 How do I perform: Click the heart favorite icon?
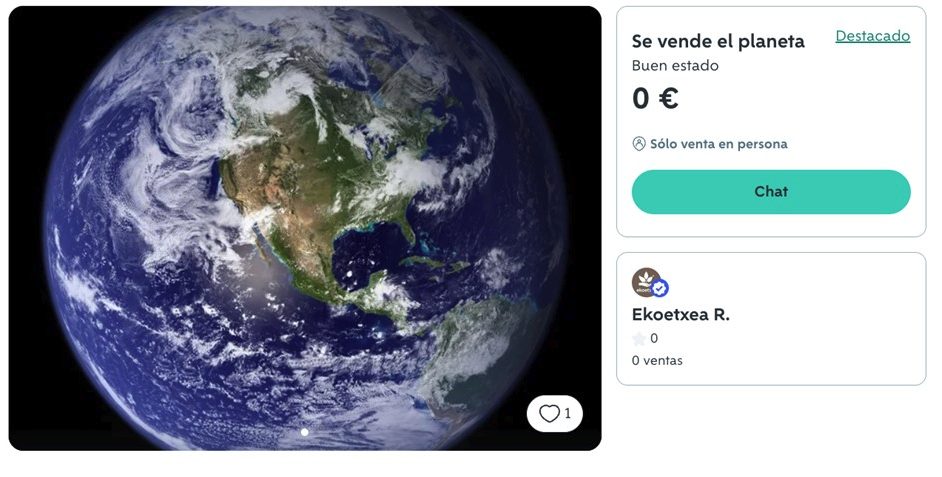pos(549,413)
